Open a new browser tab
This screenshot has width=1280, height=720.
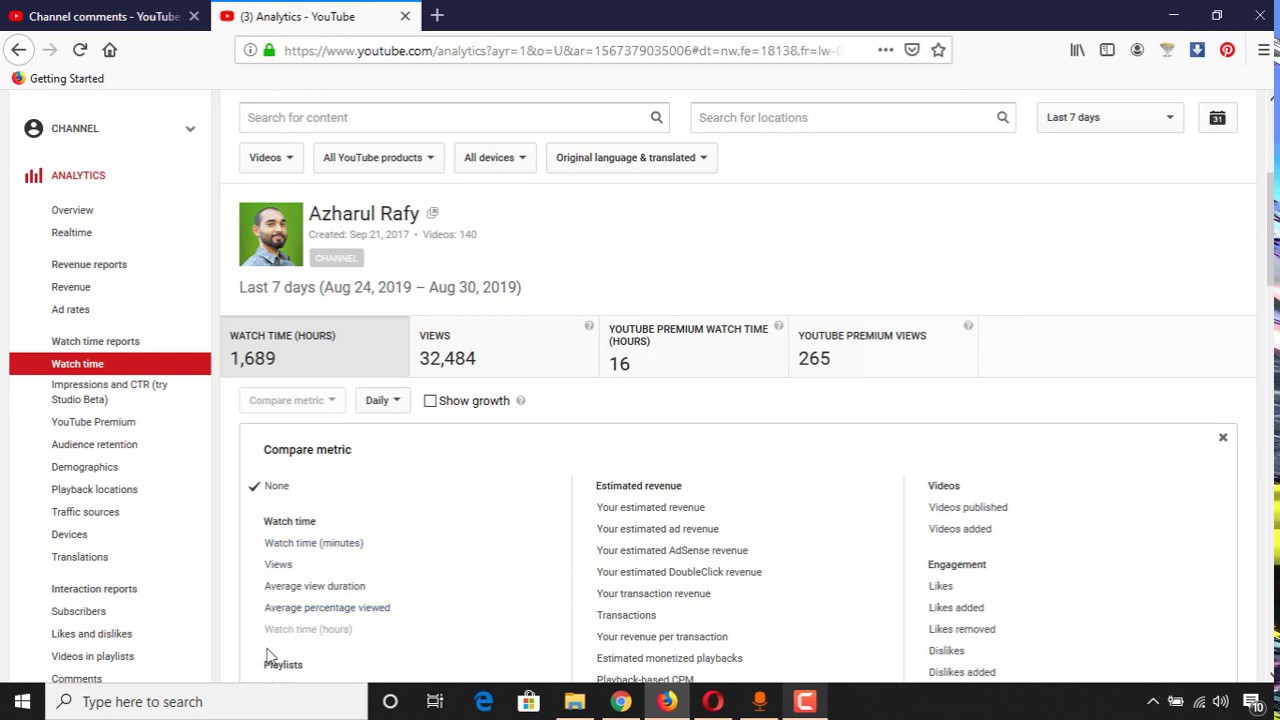(437, 16)
